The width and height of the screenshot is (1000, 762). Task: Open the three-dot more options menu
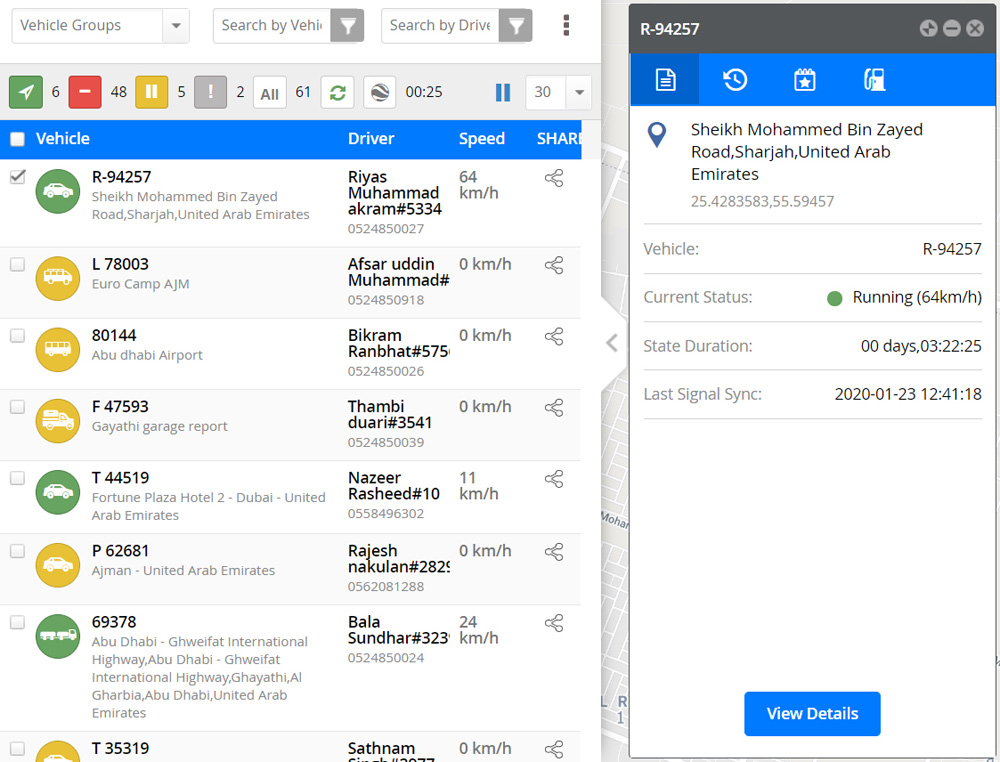click(567, 26)
